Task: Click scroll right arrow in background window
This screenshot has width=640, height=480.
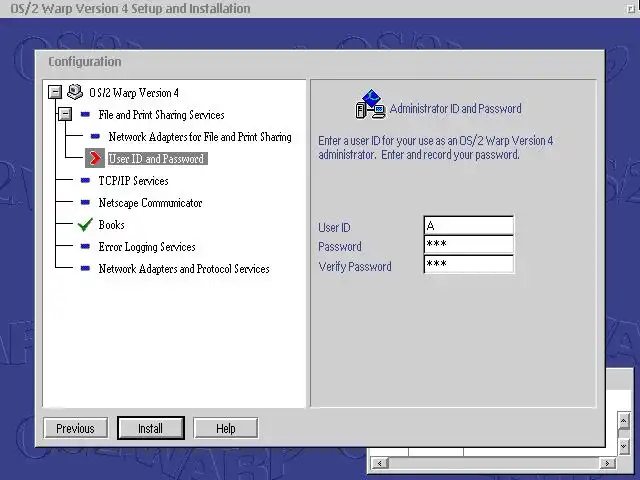Action: pos(607,463)
